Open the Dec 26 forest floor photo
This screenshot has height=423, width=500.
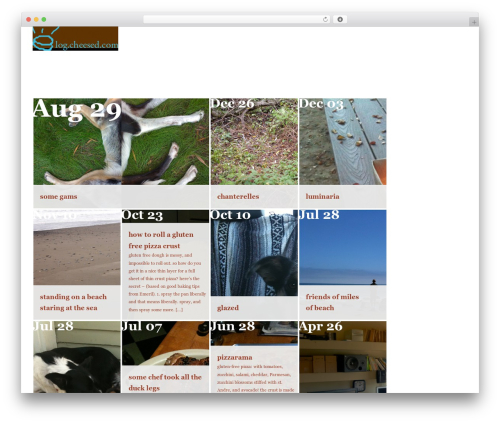click(254, 141)
